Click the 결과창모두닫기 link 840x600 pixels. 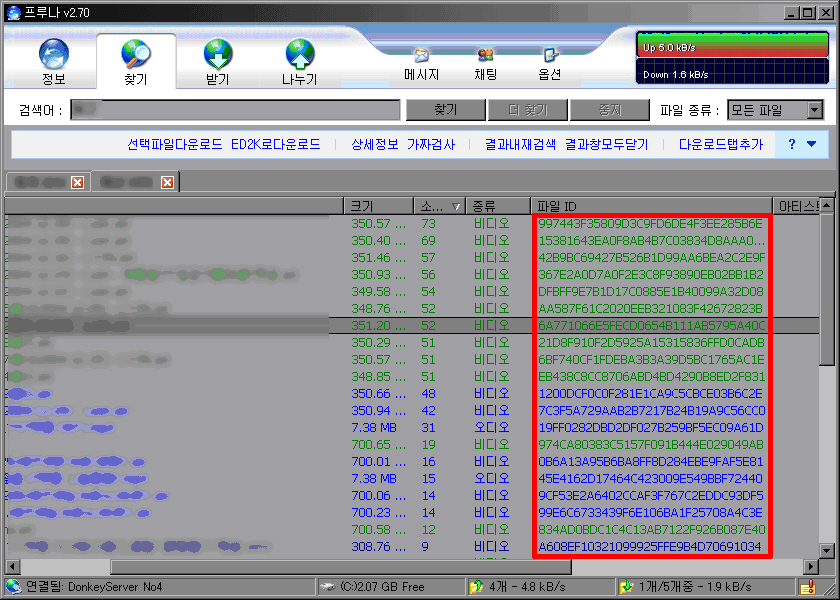[606, 144]
